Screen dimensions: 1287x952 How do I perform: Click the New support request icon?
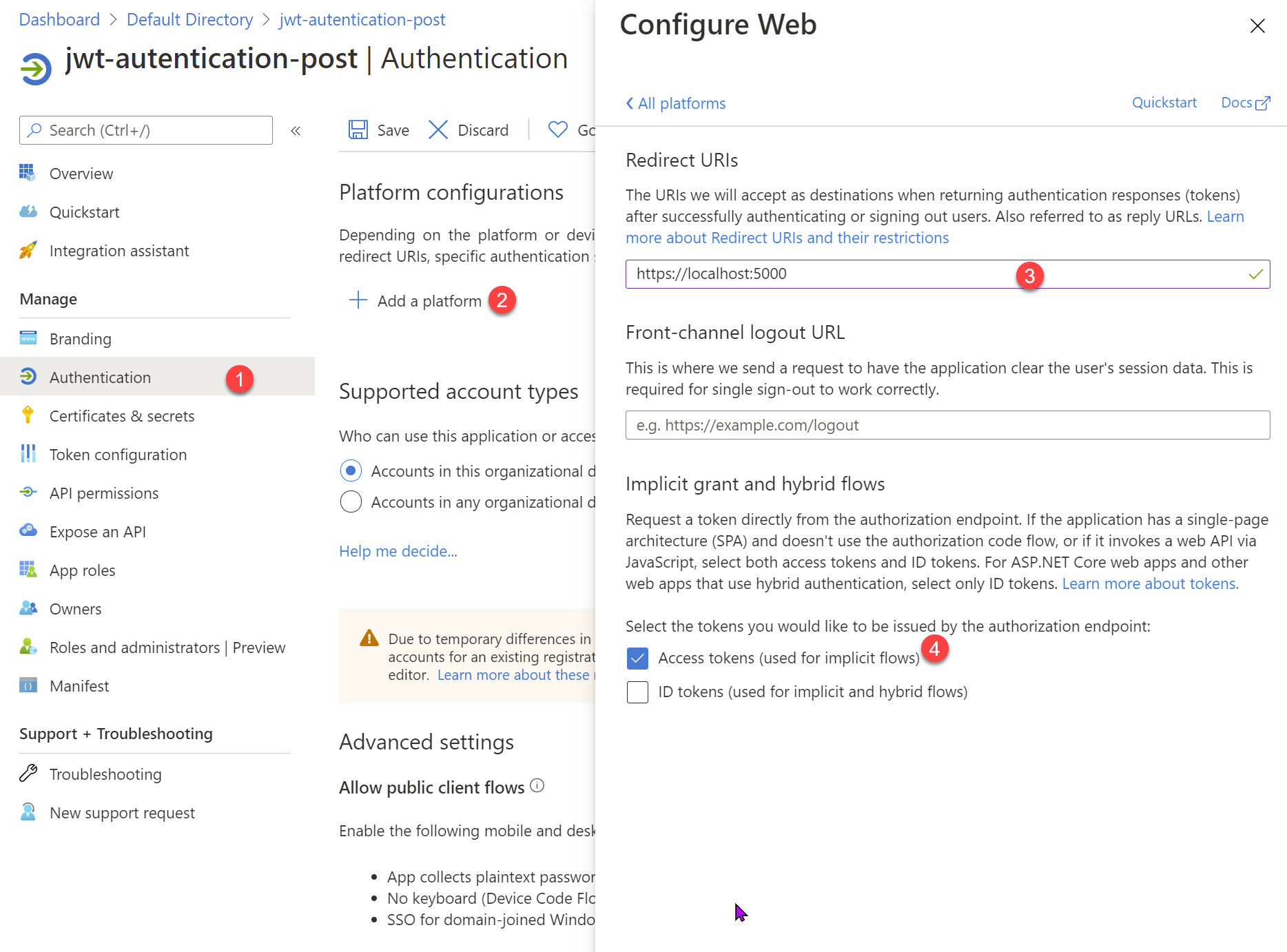pos(28,812)
